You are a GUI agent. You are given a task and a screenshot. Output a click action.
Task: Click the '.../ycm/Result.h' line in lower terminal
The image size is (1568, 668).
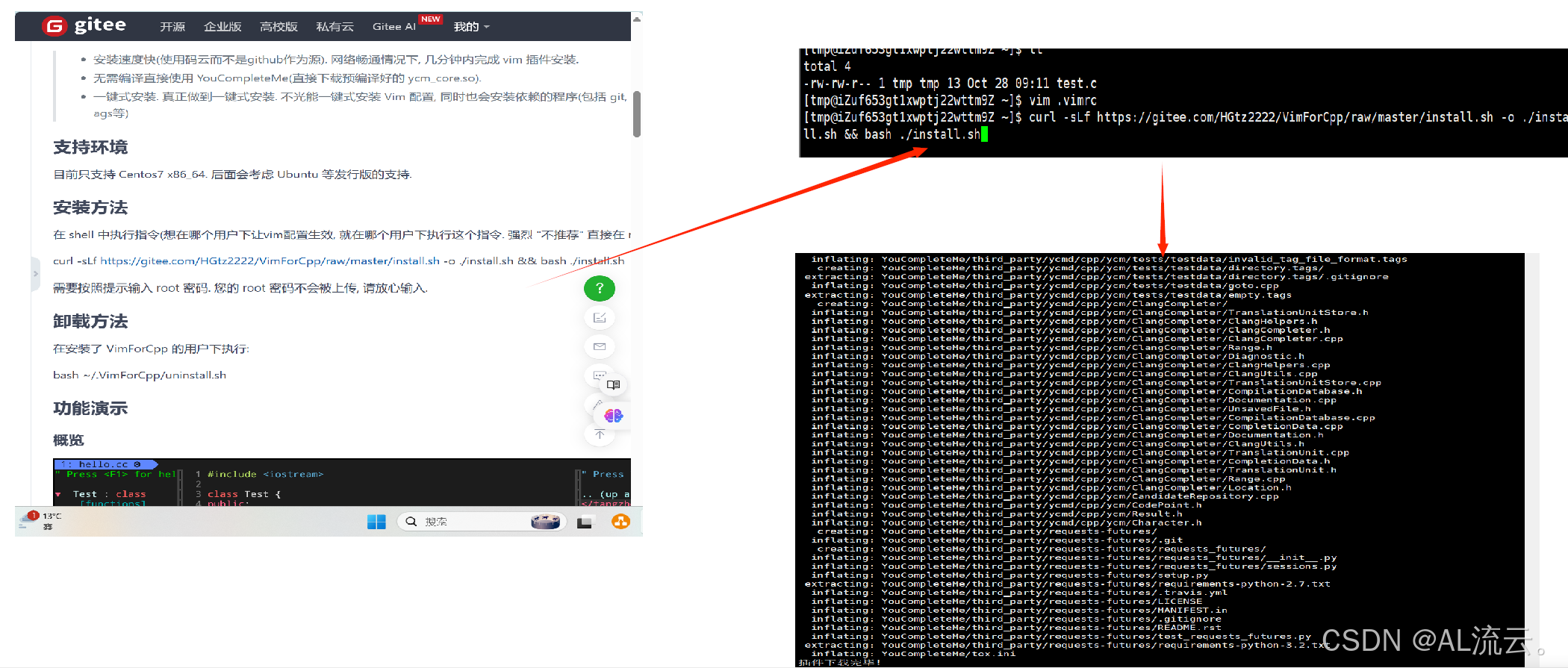point(997,514)
